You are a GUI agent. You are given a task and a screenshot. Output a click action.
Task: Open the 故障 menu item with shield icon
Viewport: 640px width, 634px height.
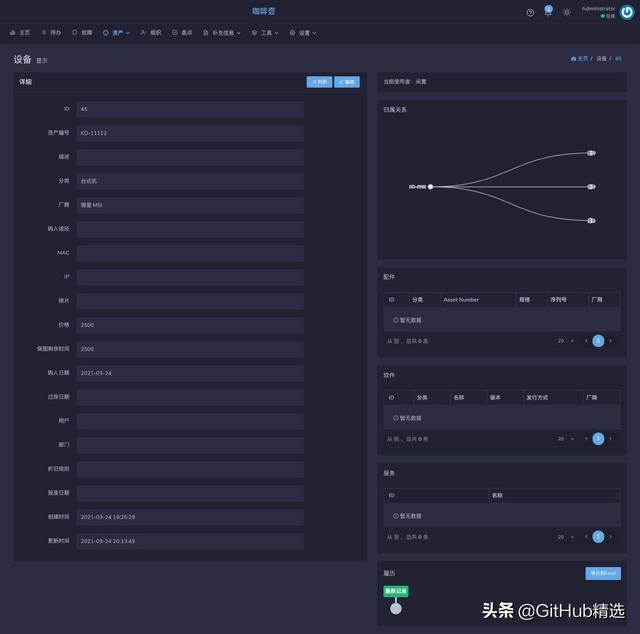[82, 33]
